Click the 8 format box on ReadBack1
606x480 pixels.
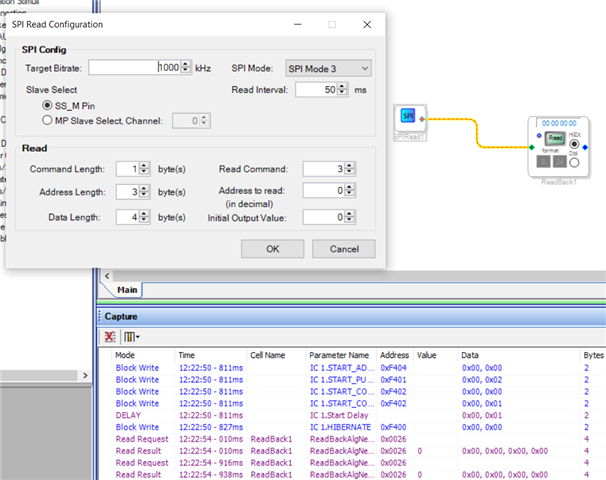pos(543,162)
